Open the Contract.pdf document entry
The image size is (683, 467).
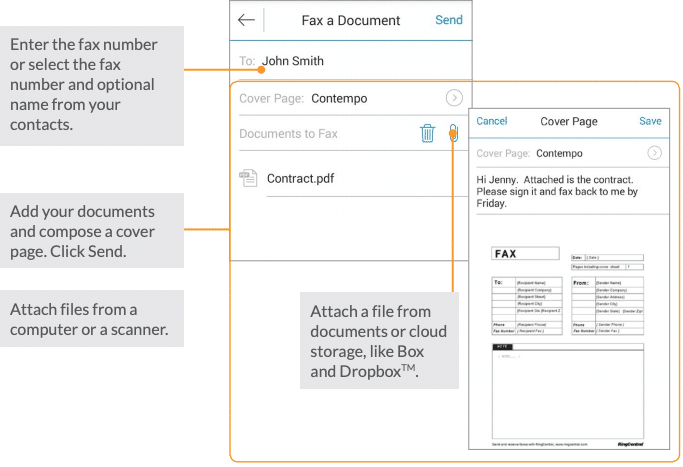300,179
